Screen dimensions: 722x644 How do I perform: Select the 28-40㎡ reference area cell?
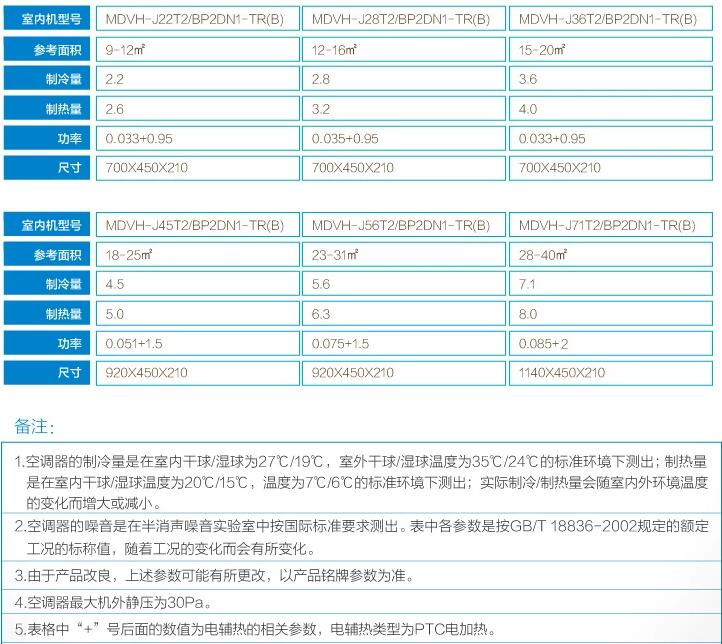611,254
